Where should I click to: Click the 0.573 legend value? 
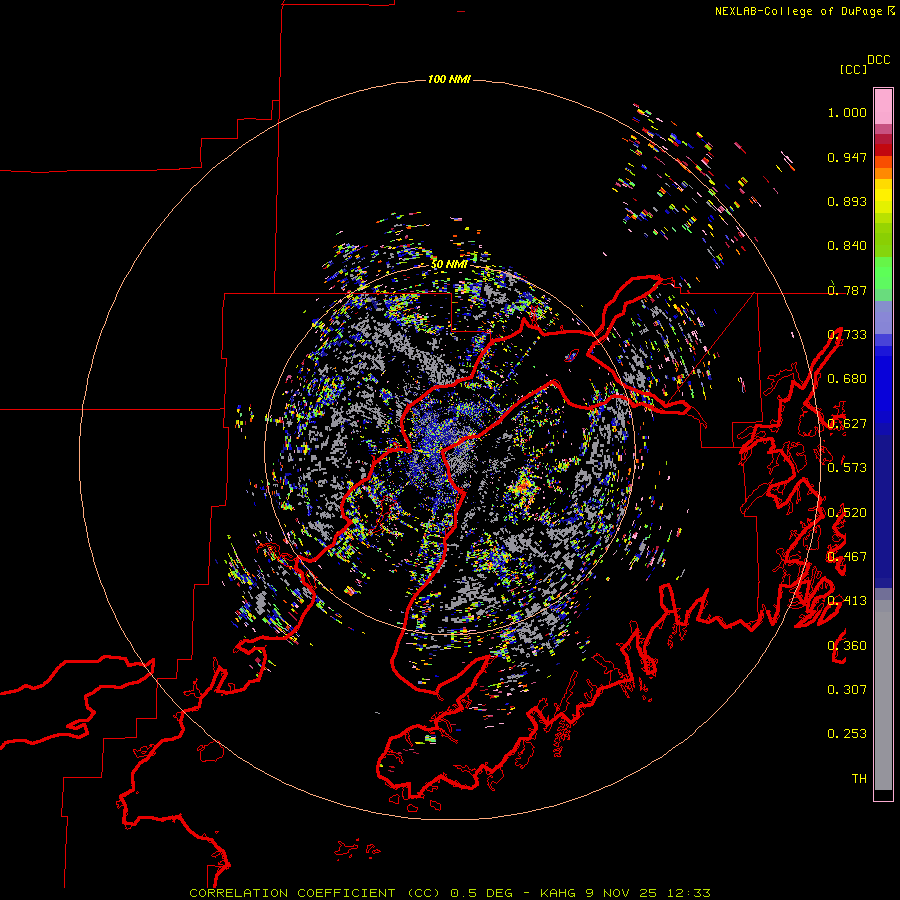847,468
